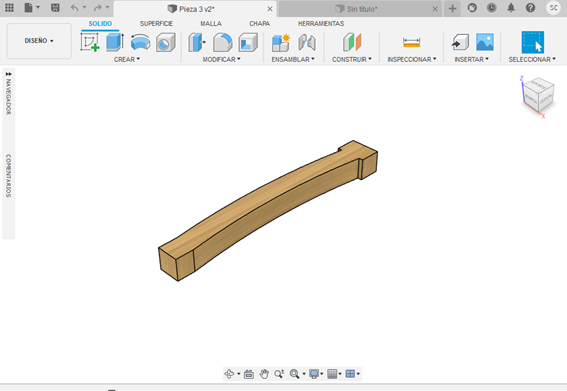Open the zoom options dropdown arrow
The image size is (567, 391).
304,374
